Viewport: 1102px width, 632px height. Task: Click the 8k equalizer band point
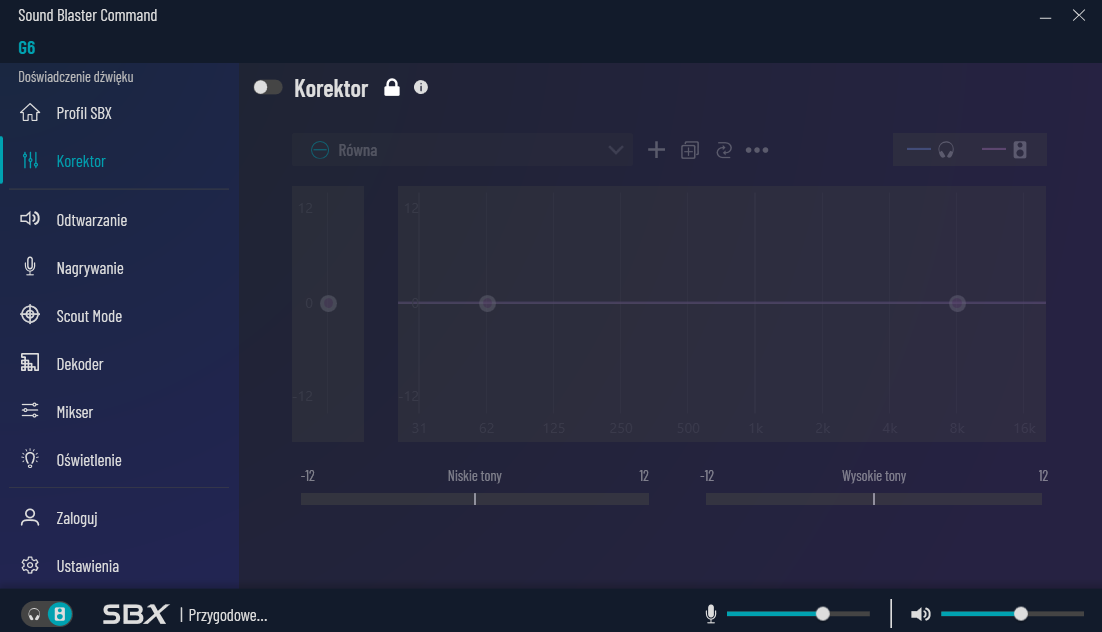pos(957,303)
